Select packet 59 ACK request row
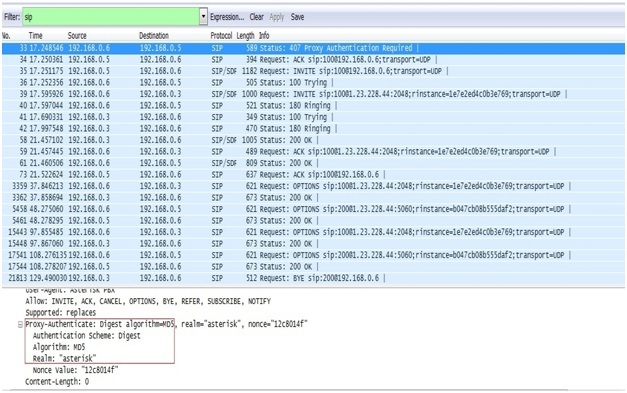The height and width of the screenshot is (393, 627). 313,152
